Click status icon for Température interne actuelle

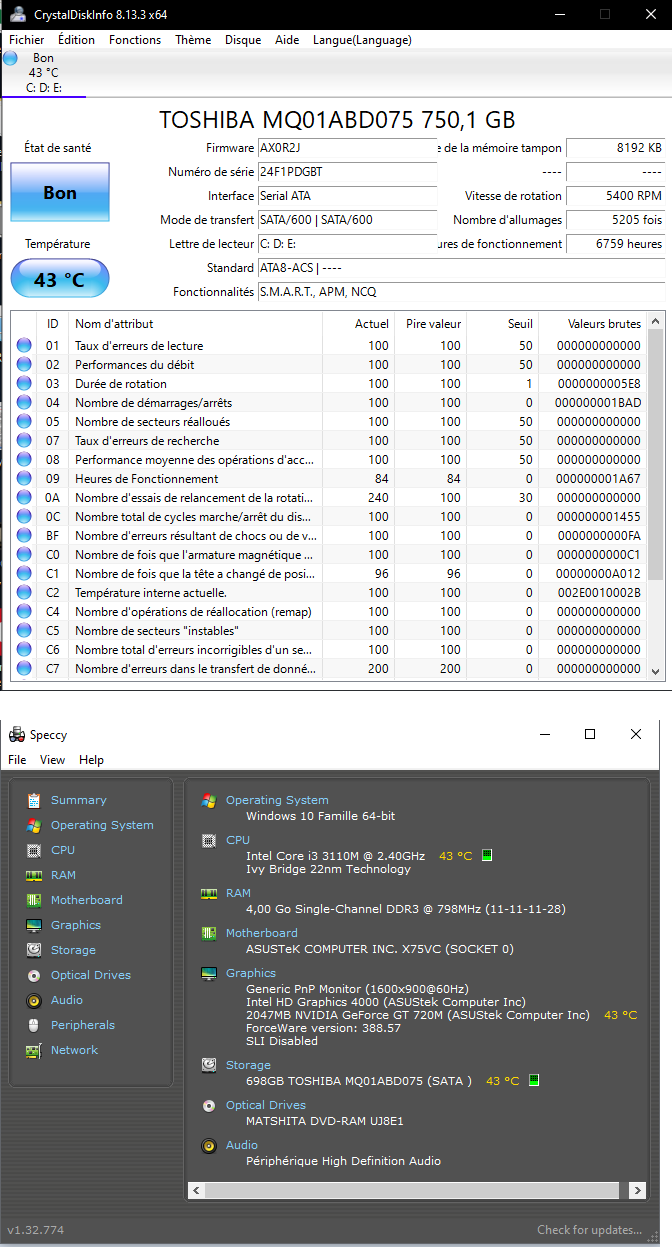click(25, 593)
